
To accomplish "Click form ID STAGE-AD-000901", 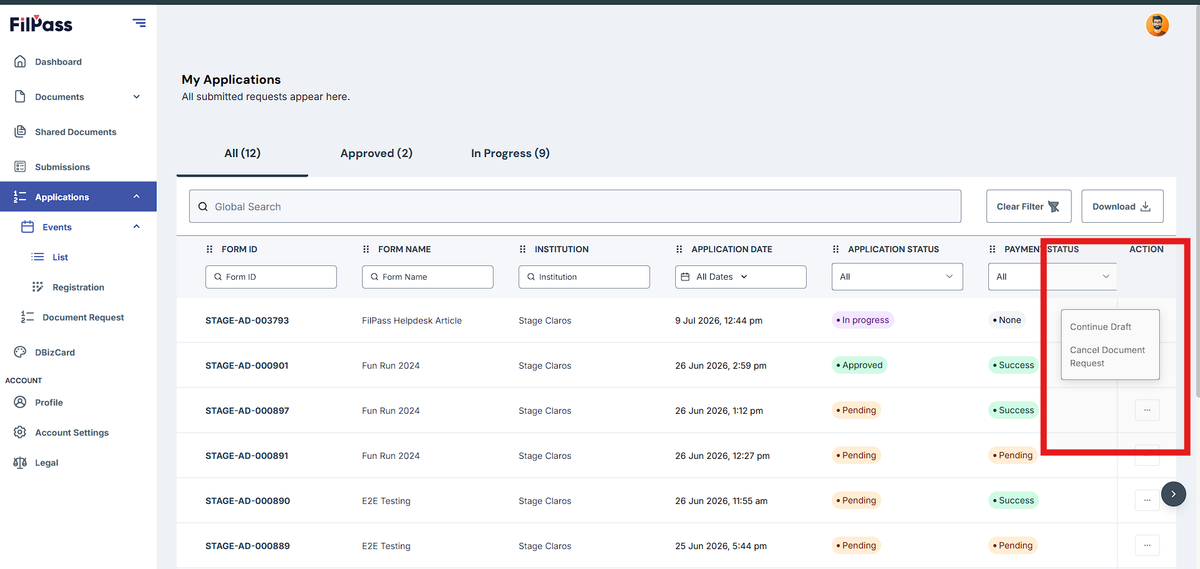I will (247, 365).
